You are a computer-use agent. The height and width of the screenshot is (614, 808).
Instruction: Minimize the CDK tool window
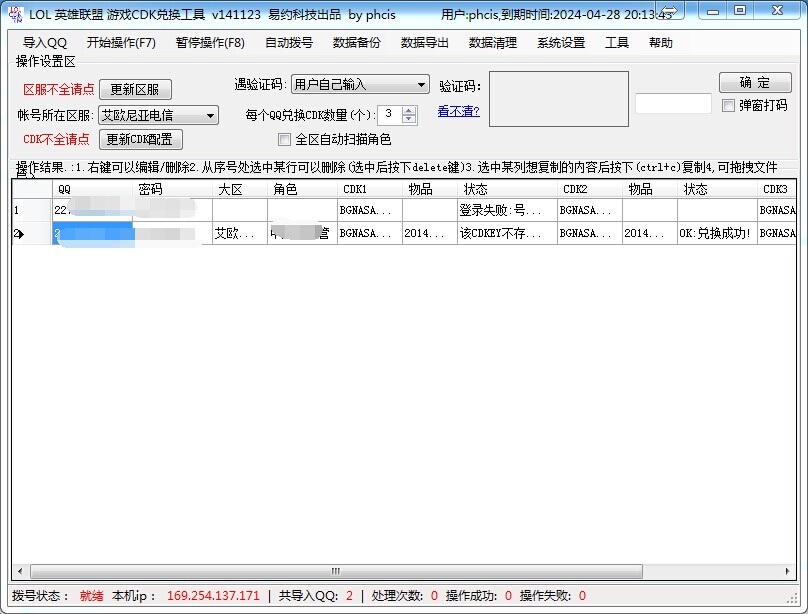(x=713, y=11)
